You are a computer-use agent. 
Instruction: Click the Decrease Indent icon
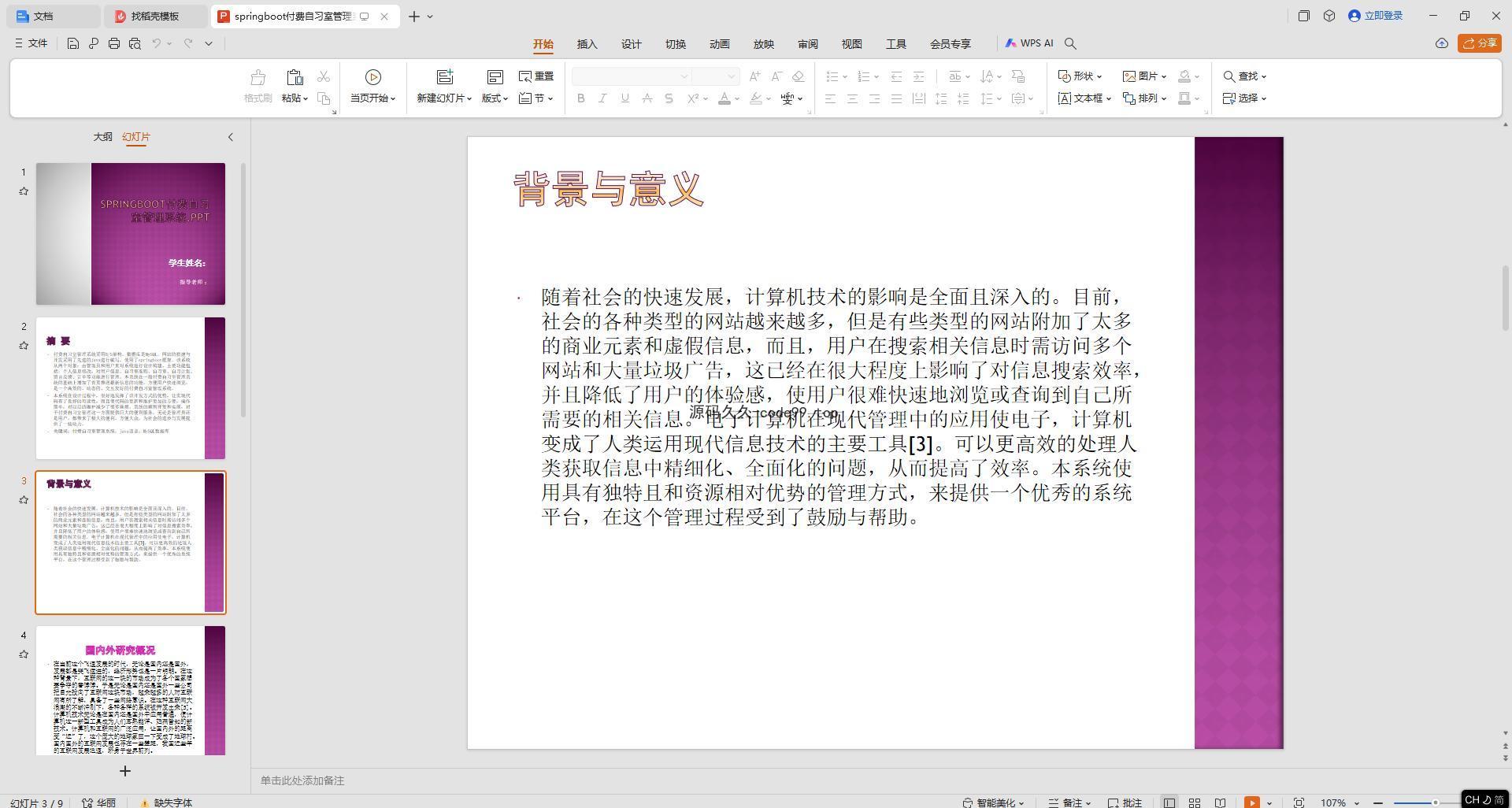coord(896,76)
